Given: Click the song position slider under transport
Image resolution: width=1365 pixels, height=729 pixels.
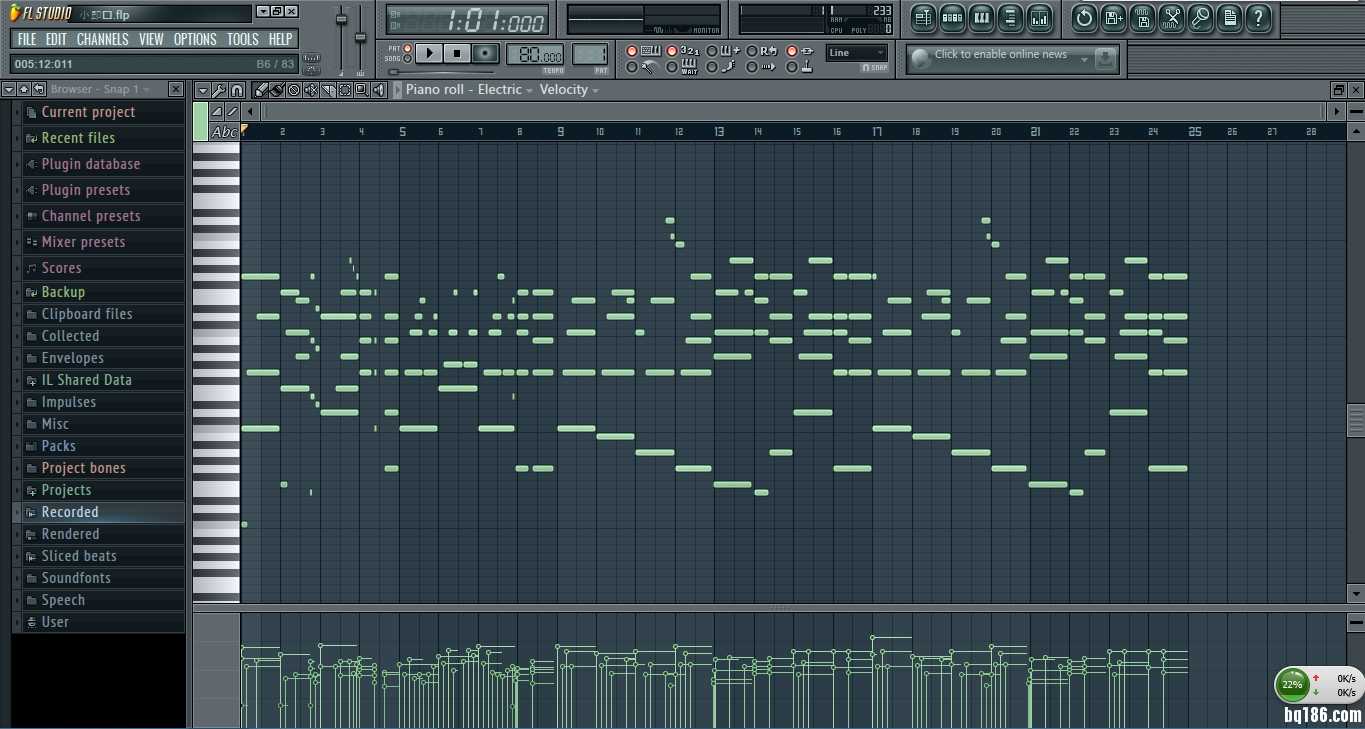Looking at the screenshot, I should click(442, 72).
